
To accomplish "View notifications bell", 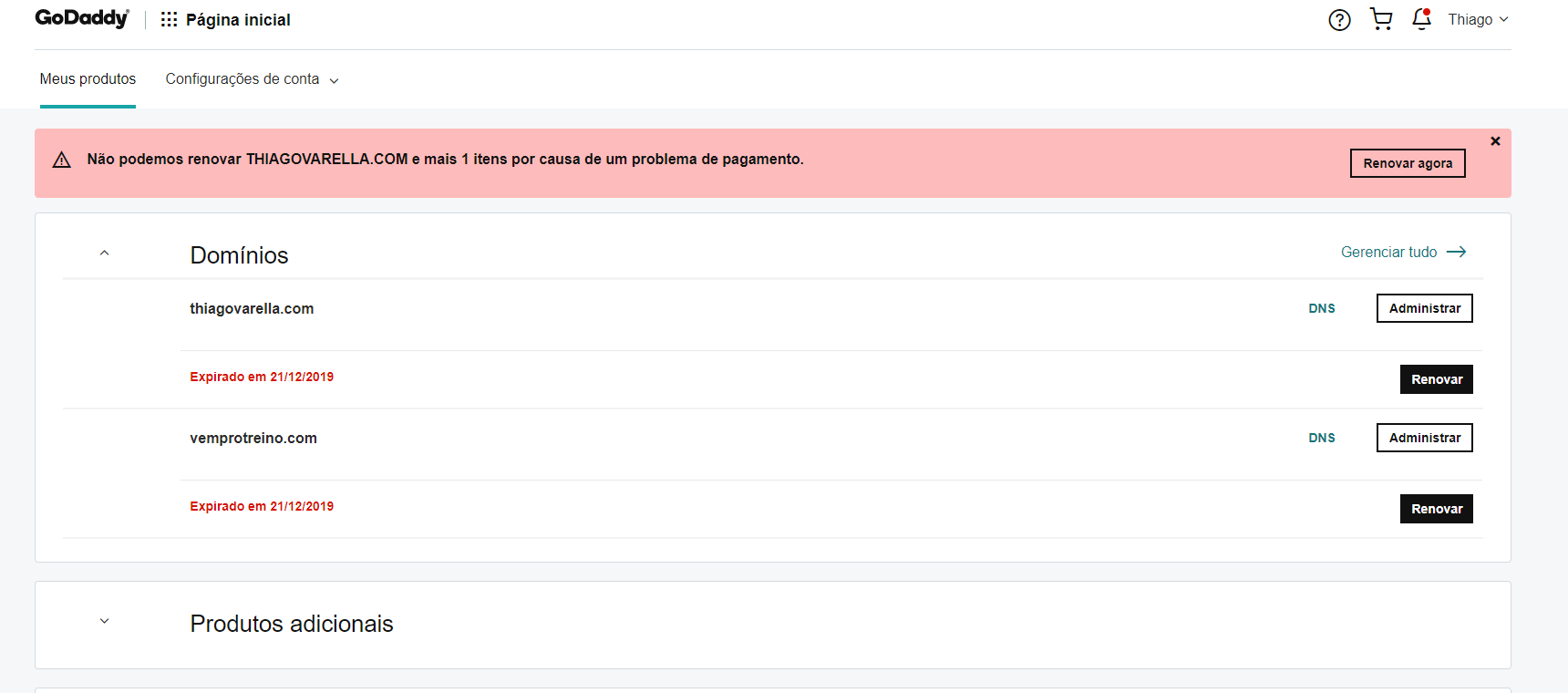I will point(1421,19).
